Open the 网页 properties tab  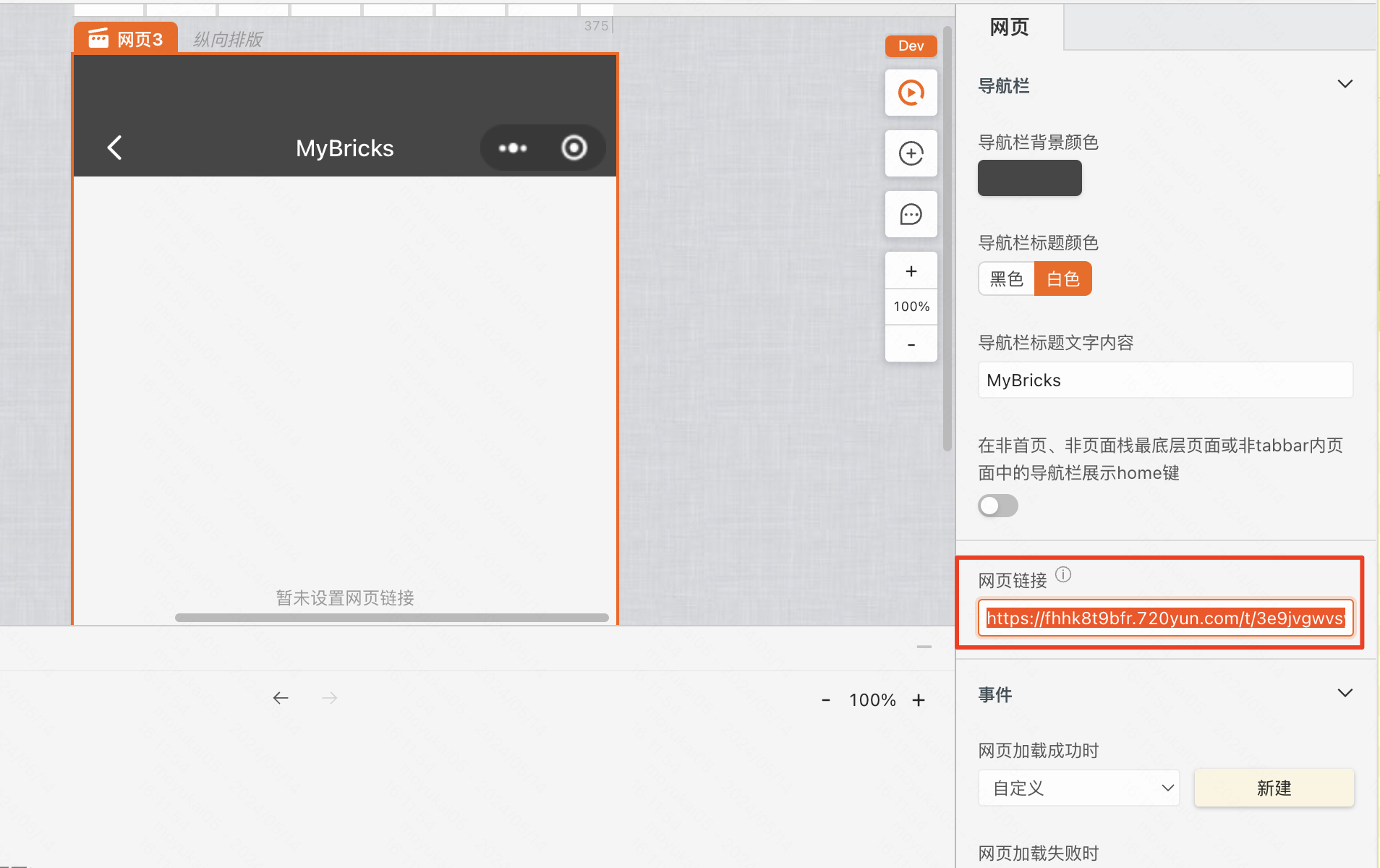pyautogui.click(x=1010, y=27)
